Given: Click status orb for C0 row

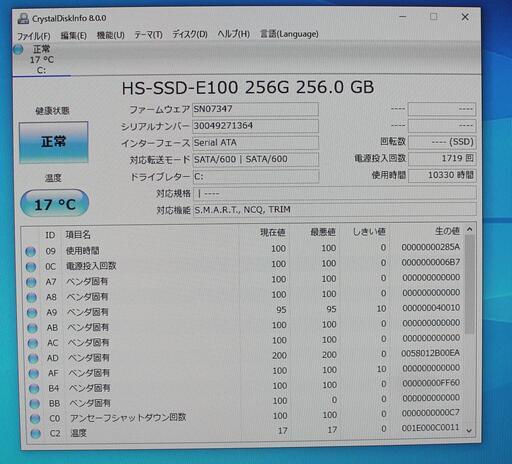Looking at the screenshot, I should [35, 419].
